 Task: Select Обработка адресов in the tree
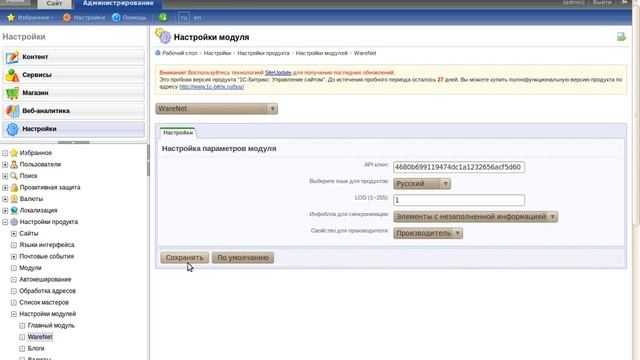(47, 291)
